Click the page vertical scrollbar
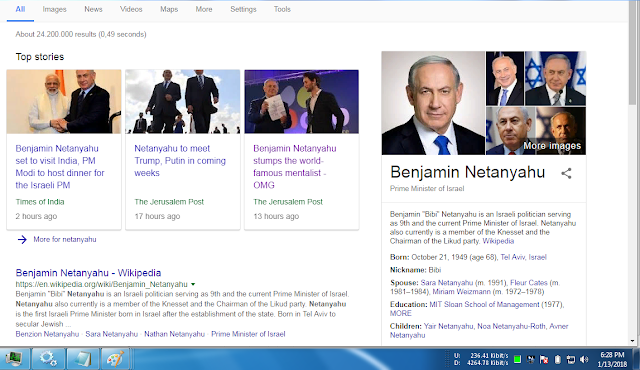This screenshot has width=640, height=370. tap(632, 52)
